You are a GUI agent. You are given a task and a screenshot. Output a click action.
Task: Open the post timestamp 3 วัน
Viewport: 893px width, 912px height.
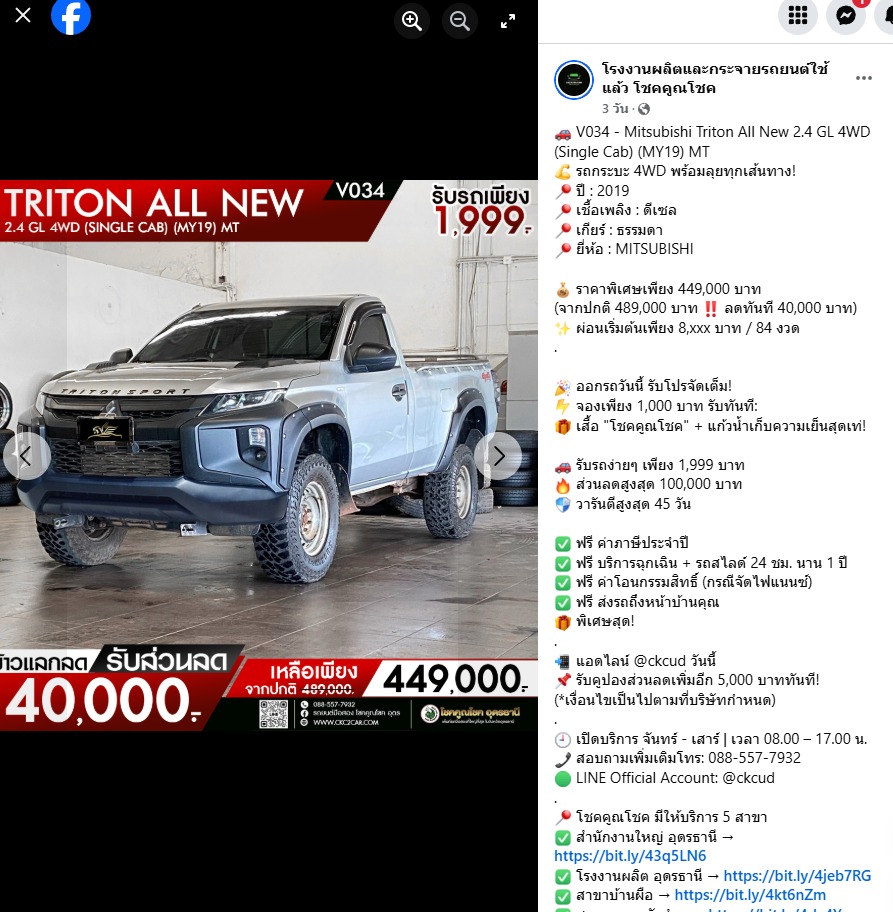pos(615,109)
